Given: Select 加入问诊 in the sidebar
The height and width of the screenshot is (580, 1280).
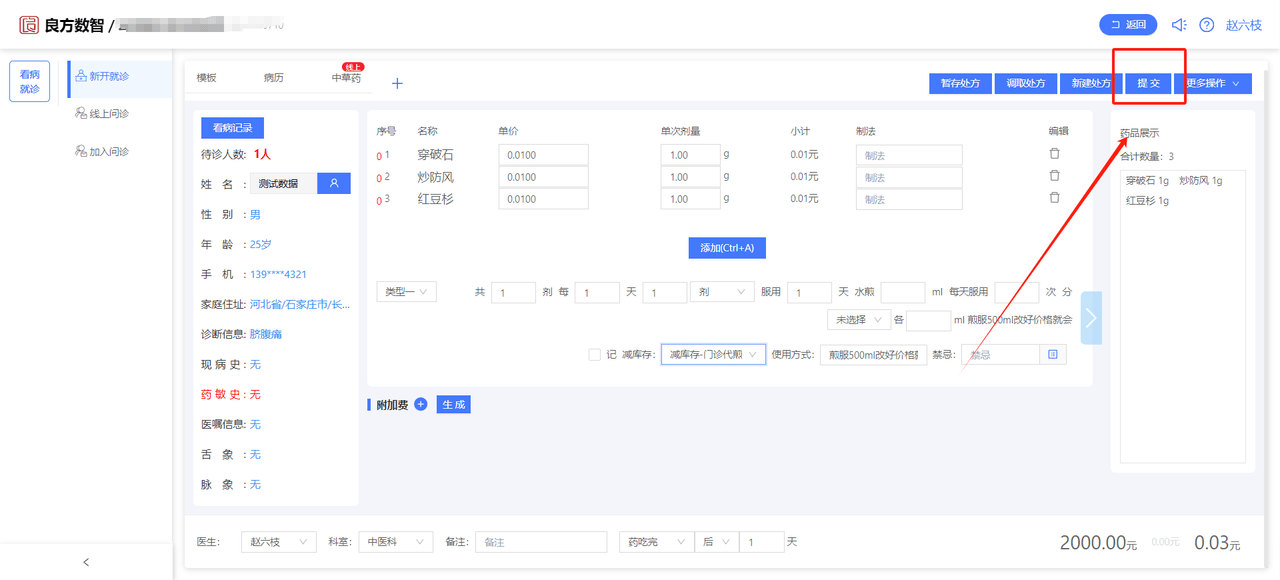Looking at the screenshot, I should pyautogui.click(x=102, y=152).
